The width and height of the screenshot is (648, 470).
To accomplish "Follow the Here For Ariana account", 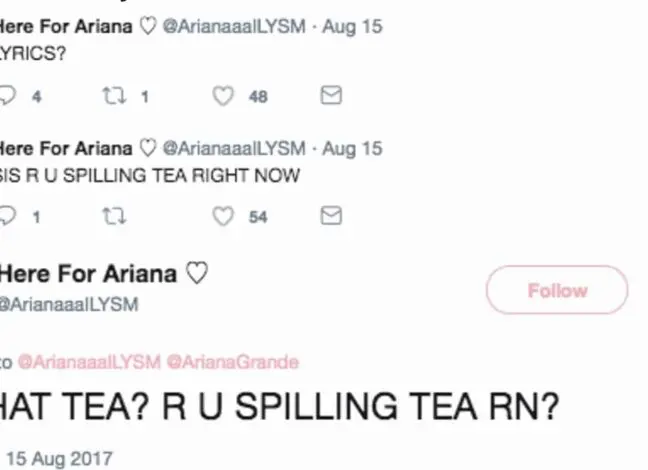I will tap(557, 291).
